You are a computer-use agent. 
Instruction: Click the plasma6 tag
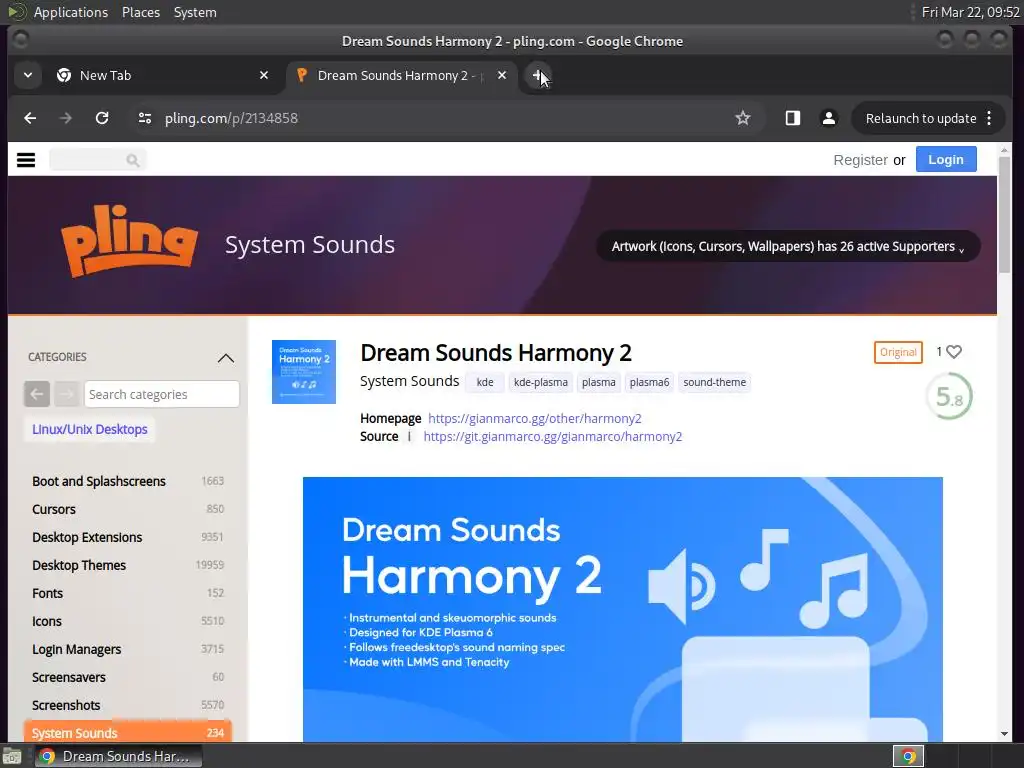point(649,382)
